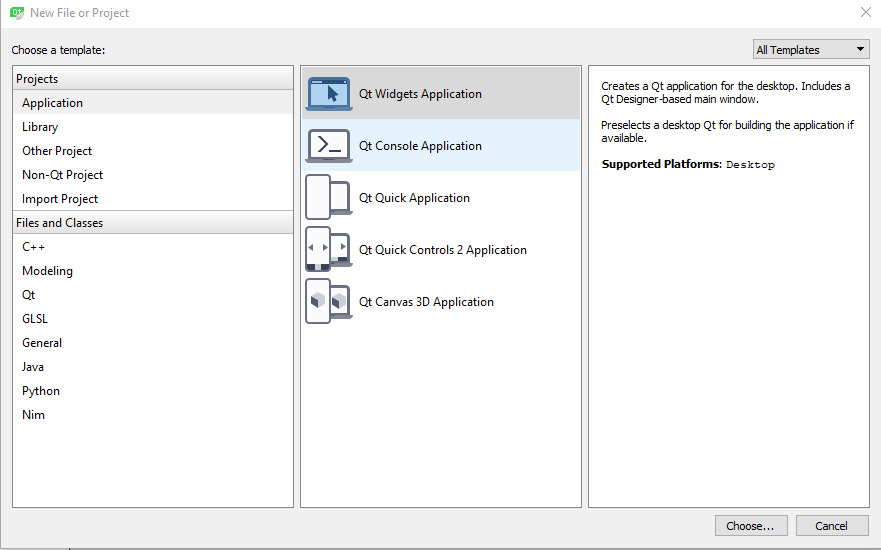
Task: Select the General files category
Action: [x=153, y=343]
